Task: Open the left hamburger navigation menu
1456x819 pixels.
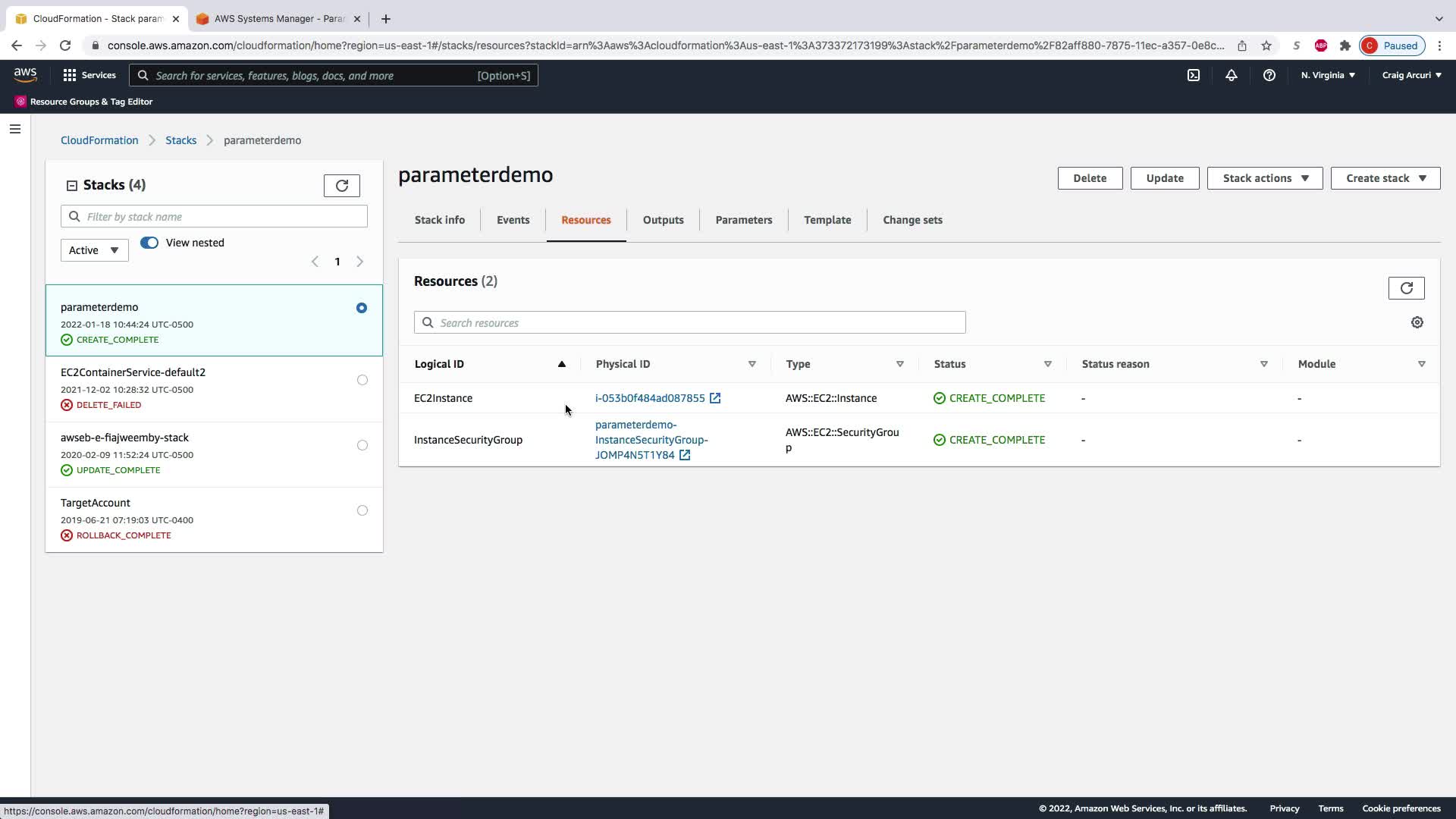Action: pyautogui.click(x=15, y=129)
